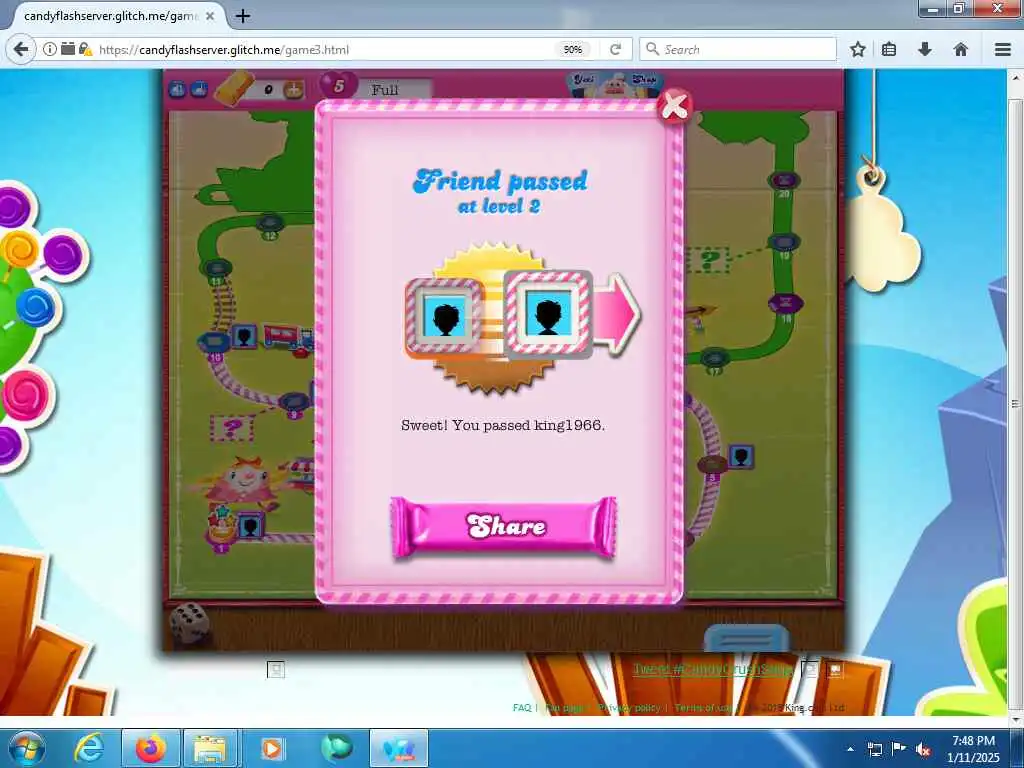Open the Windows Start menu
The width and height of the screenshot is (1024, 768).
(x=26, y=748)
